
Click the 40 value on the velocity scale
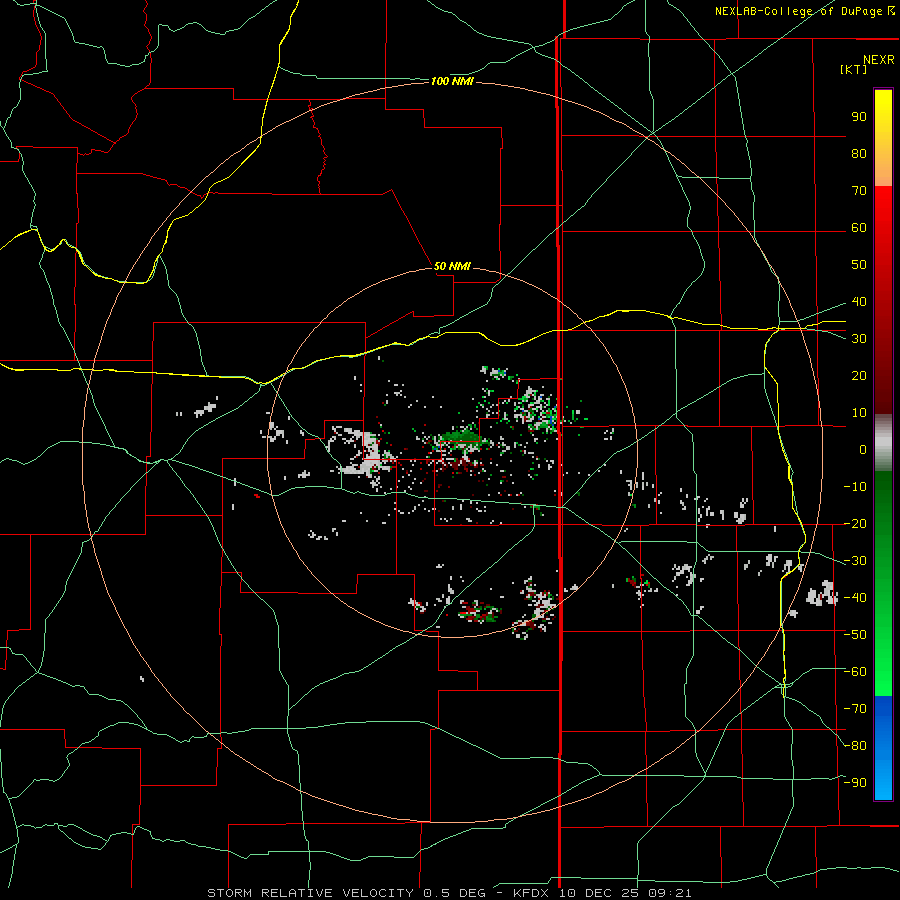click(x=859, y=301)
